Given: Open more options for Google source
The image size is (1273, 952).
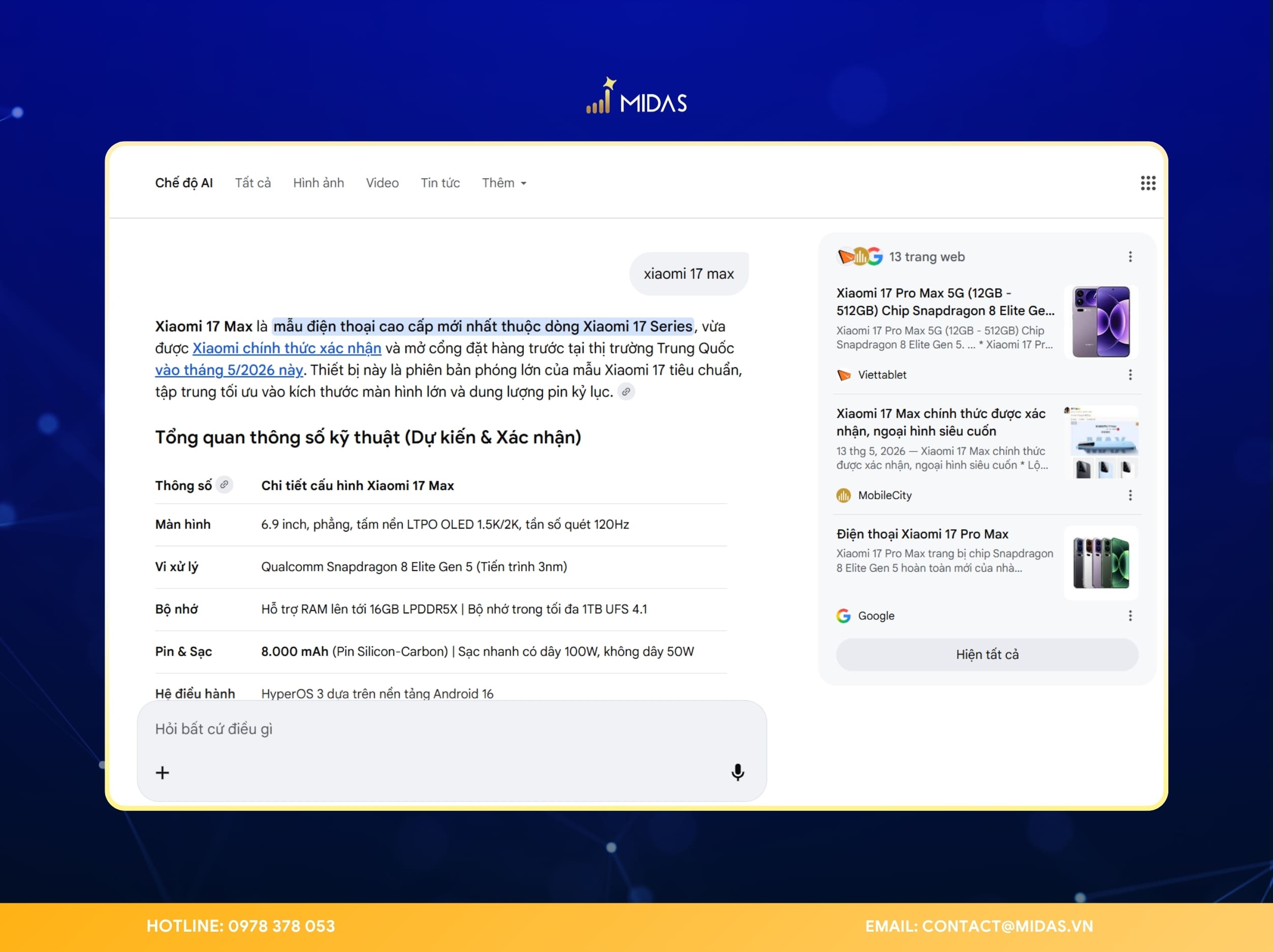Looking at the screenshot, I should [1130, 616].
